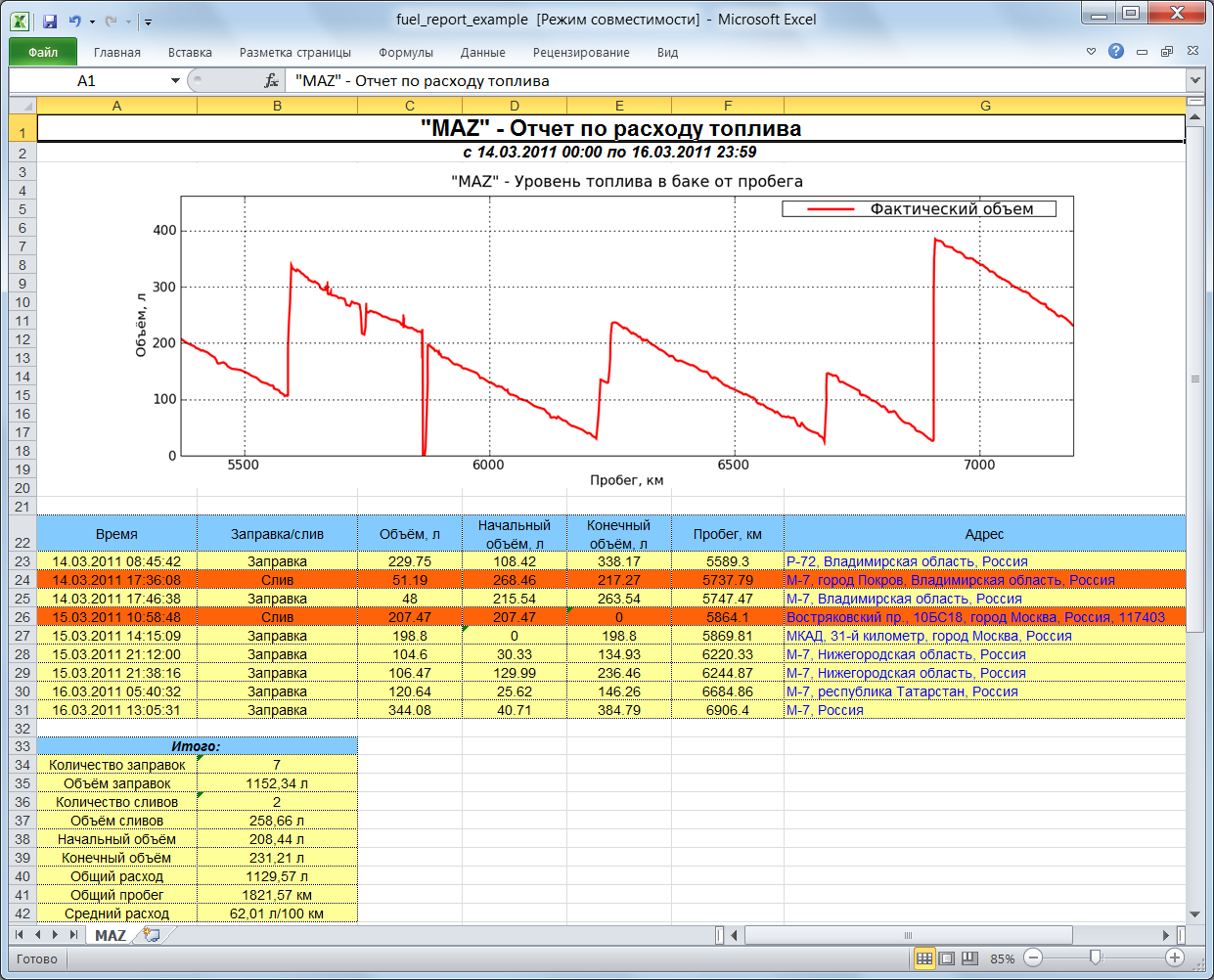Select row 24 header

[x=22, y=580]
